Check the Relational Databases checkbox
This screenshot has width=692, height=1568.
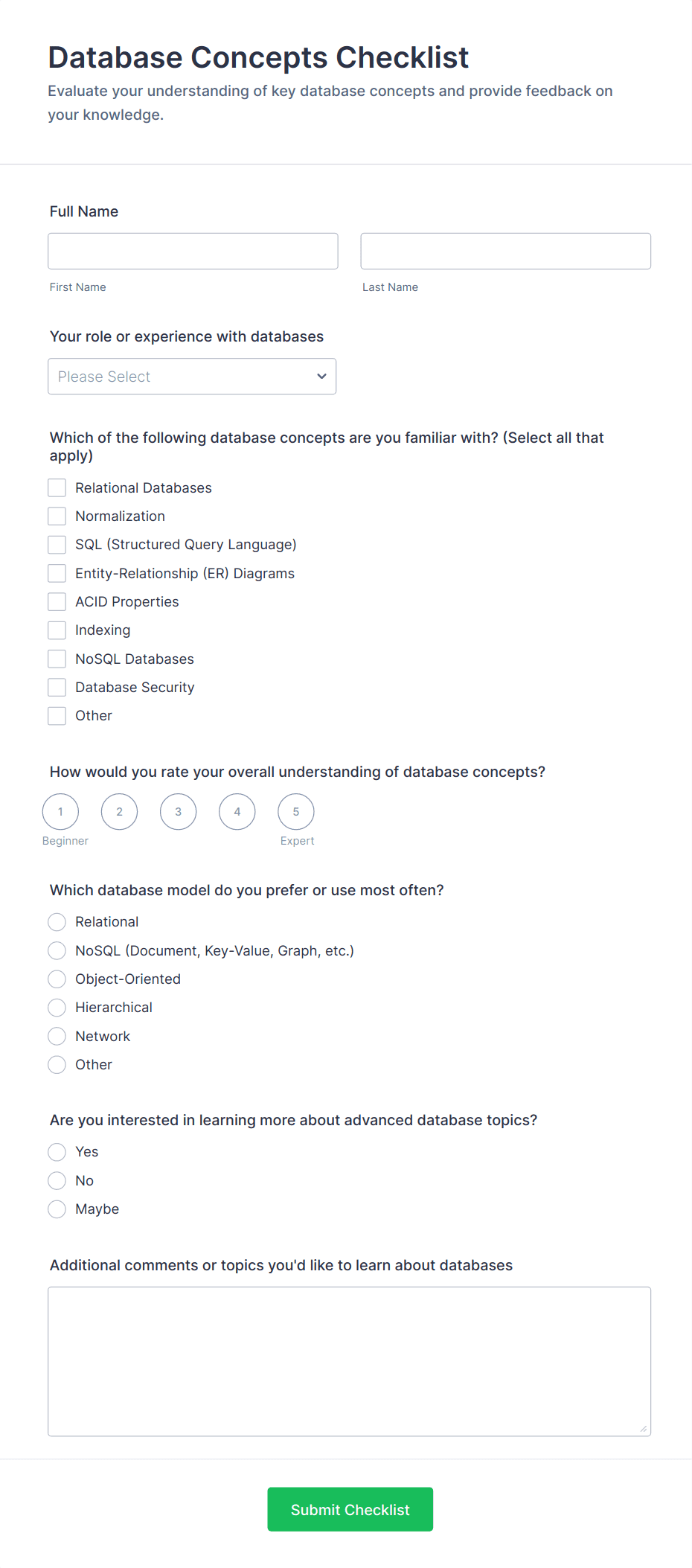[57, 487]
